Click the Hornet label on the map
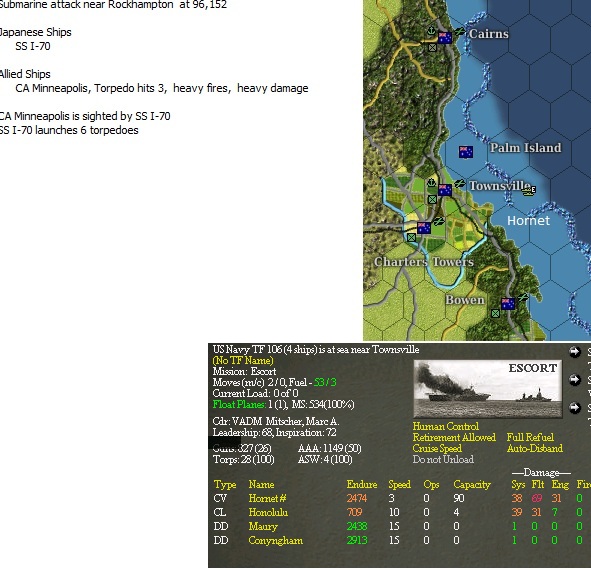This screenshot has height=570, width=591. pos(528,221)
